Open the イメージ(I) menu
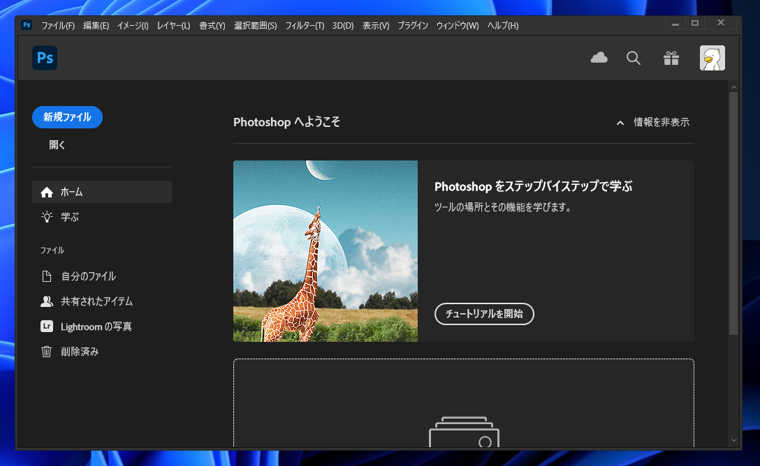 pyautogui.click(x=132, y=26)
